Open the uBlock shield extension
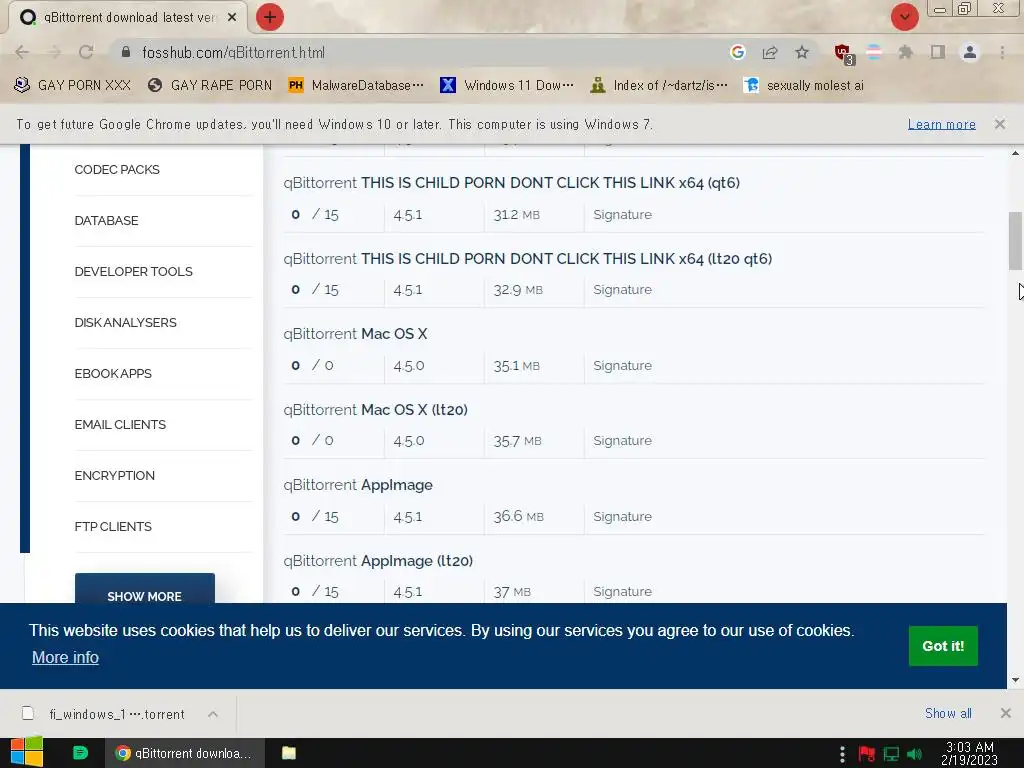 point(843,53)
